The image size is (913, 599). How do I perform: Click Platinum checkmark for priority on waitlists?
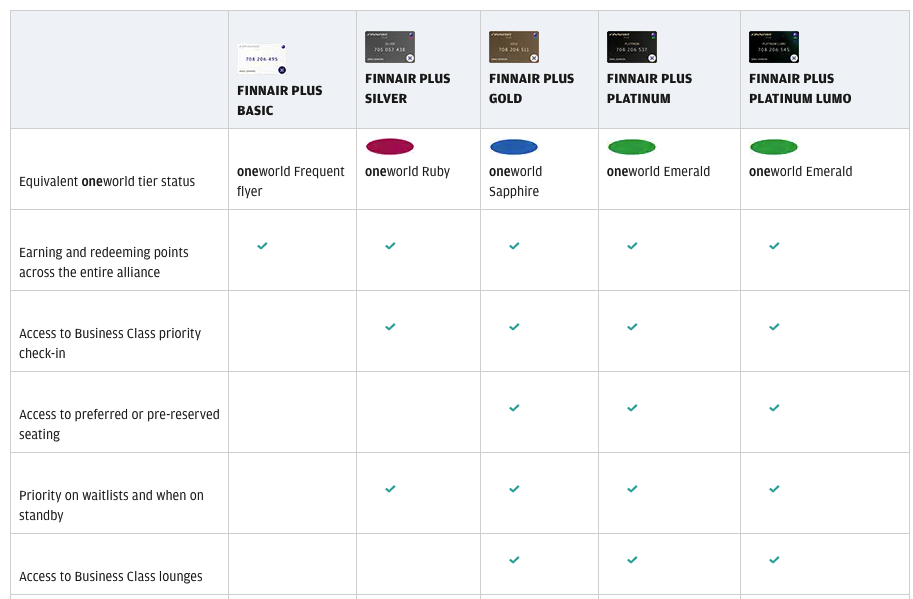(x=632, y=488)
